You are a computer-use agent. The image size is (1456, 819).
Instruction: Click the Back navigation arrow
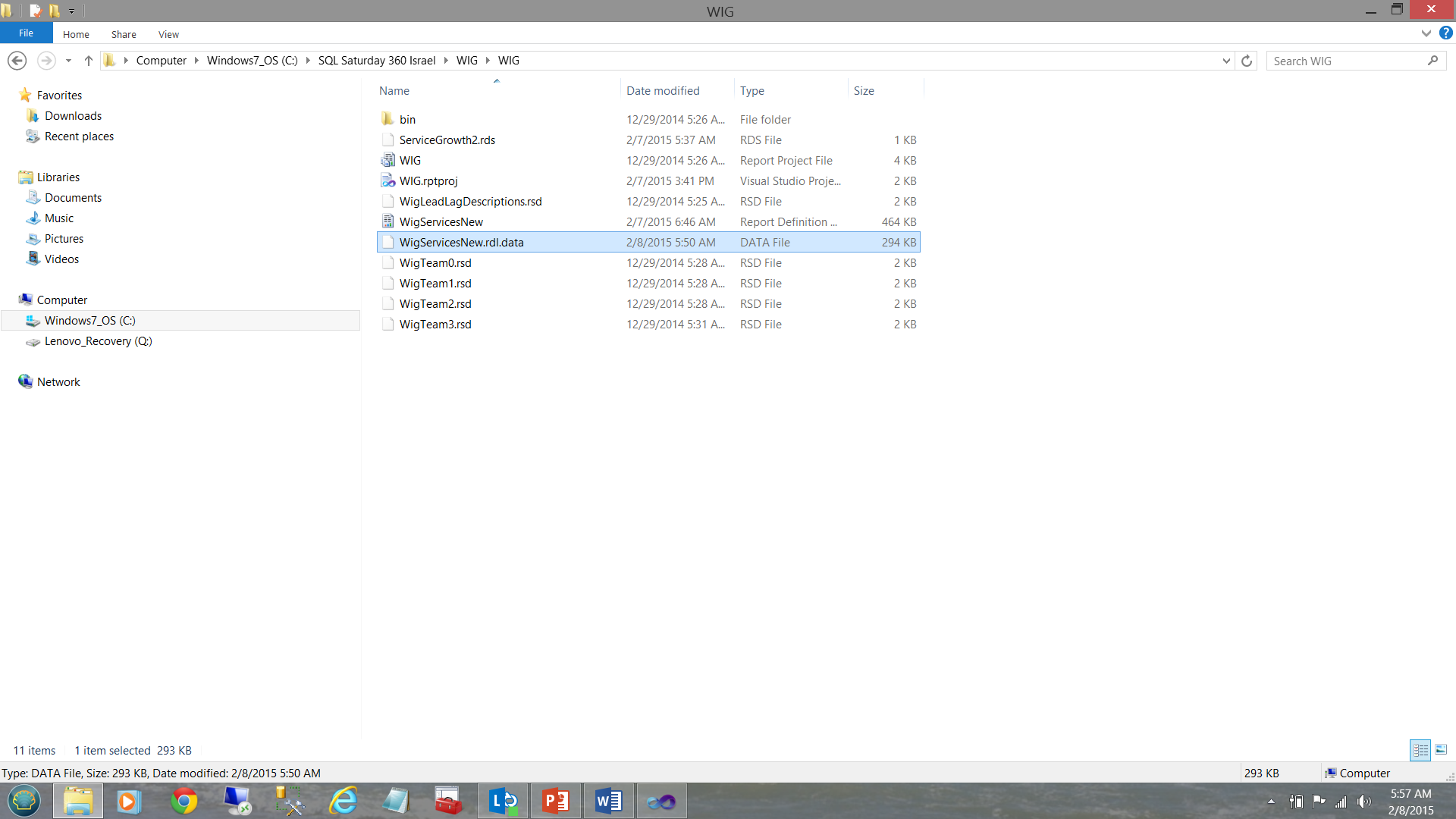point(17,61)
